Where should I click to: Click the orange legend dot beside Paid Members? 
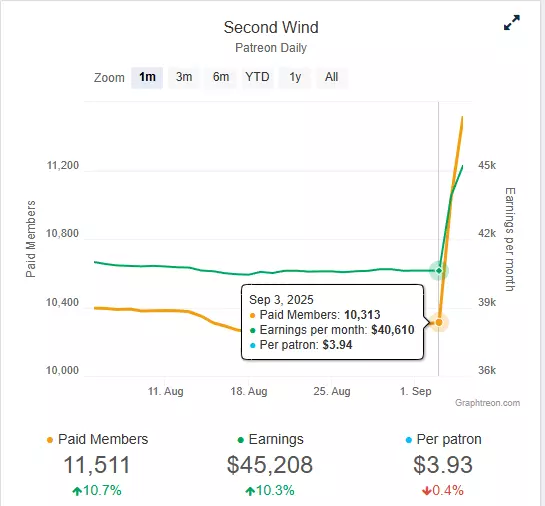[x=50, y=440]
